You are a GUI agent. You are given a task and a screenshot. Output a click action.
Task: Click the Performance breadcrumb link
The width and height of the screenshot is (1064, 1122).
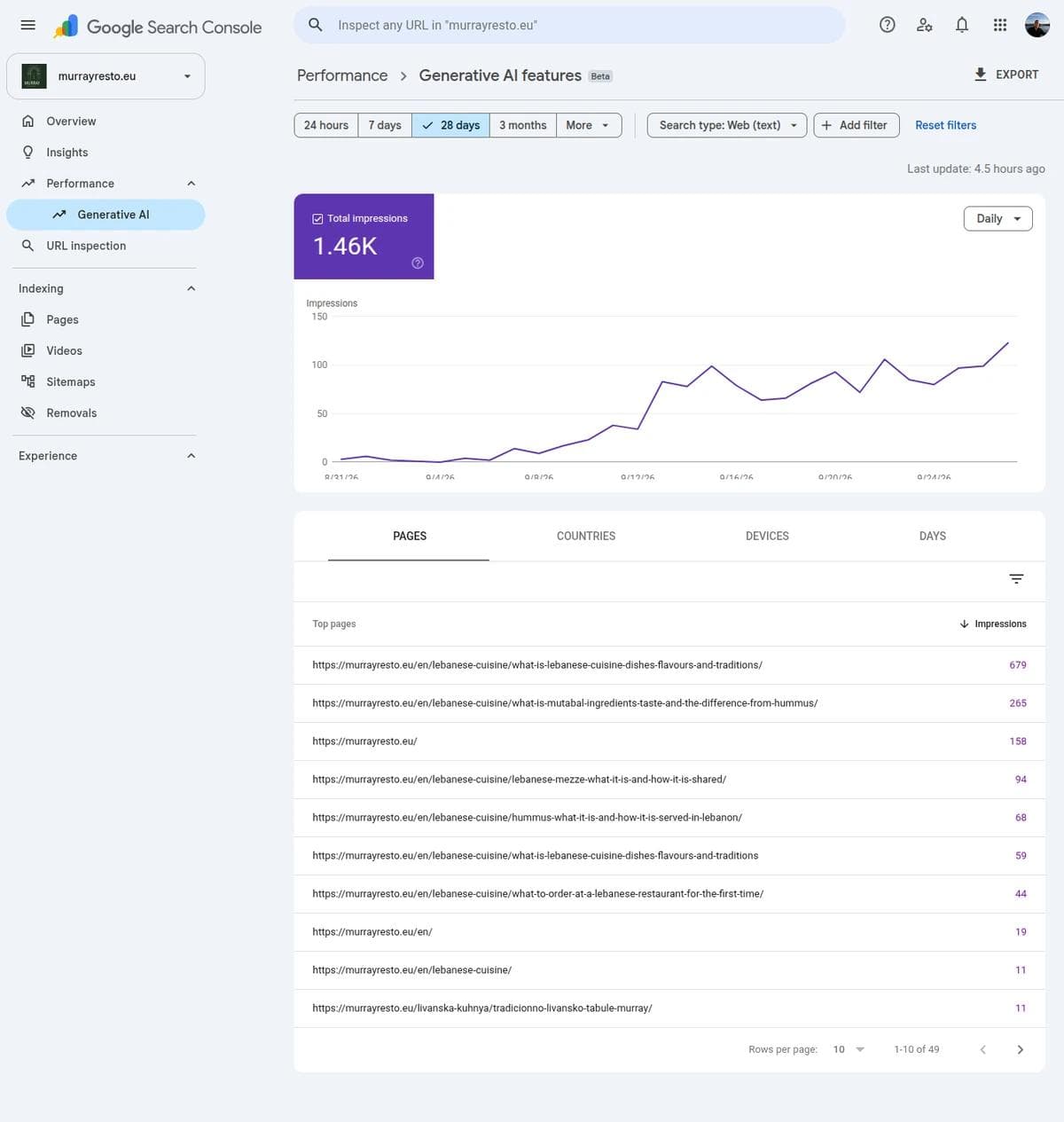tap(342, 75)
